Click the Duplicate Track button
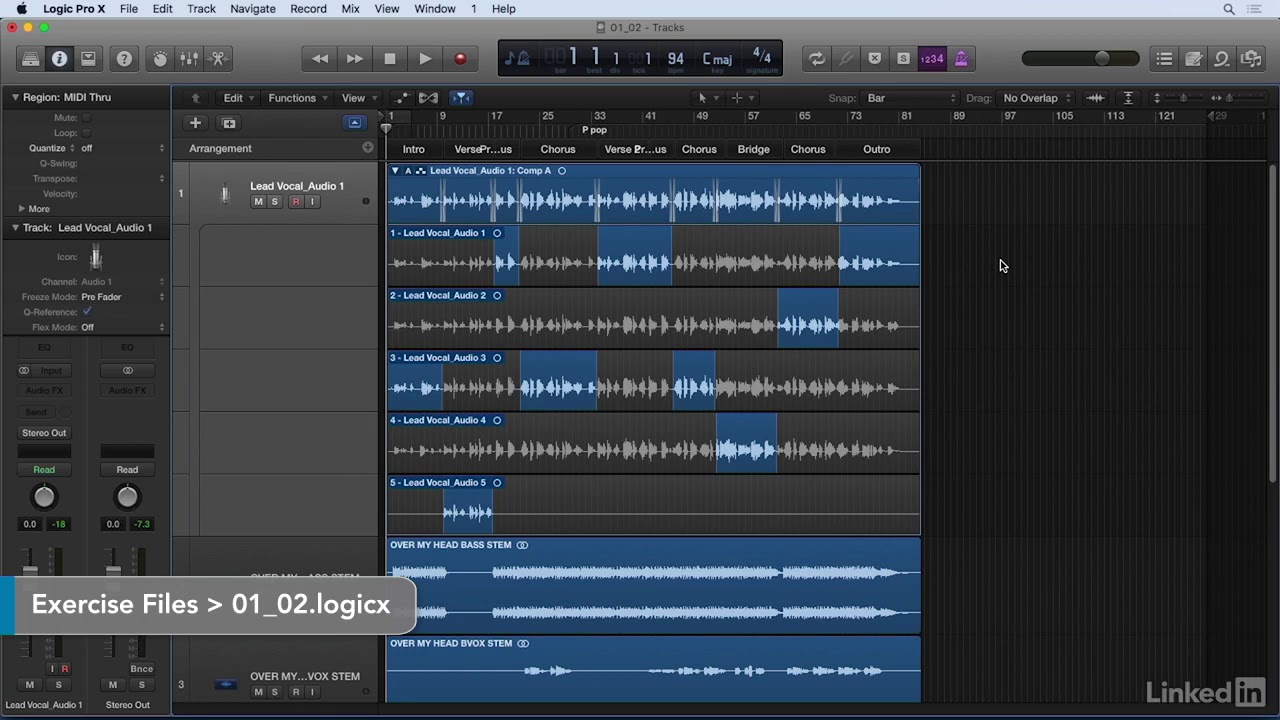 pos(229,123)
